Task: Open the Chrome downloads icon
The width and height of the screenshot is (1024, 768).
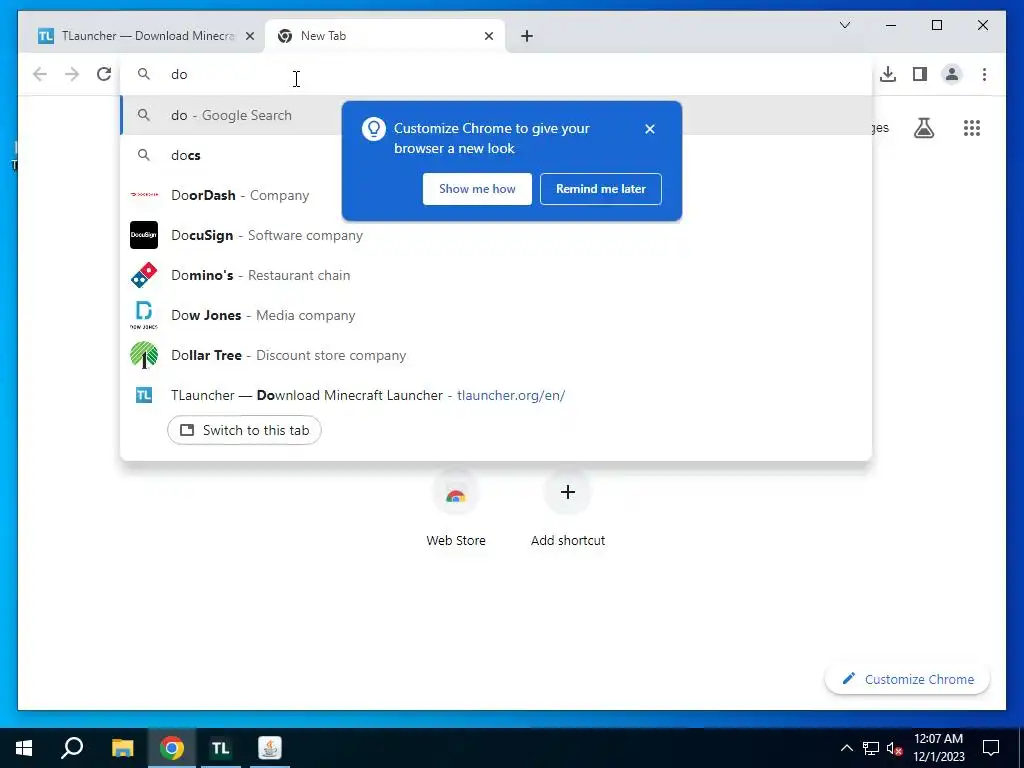Action: tap(888, 74)
